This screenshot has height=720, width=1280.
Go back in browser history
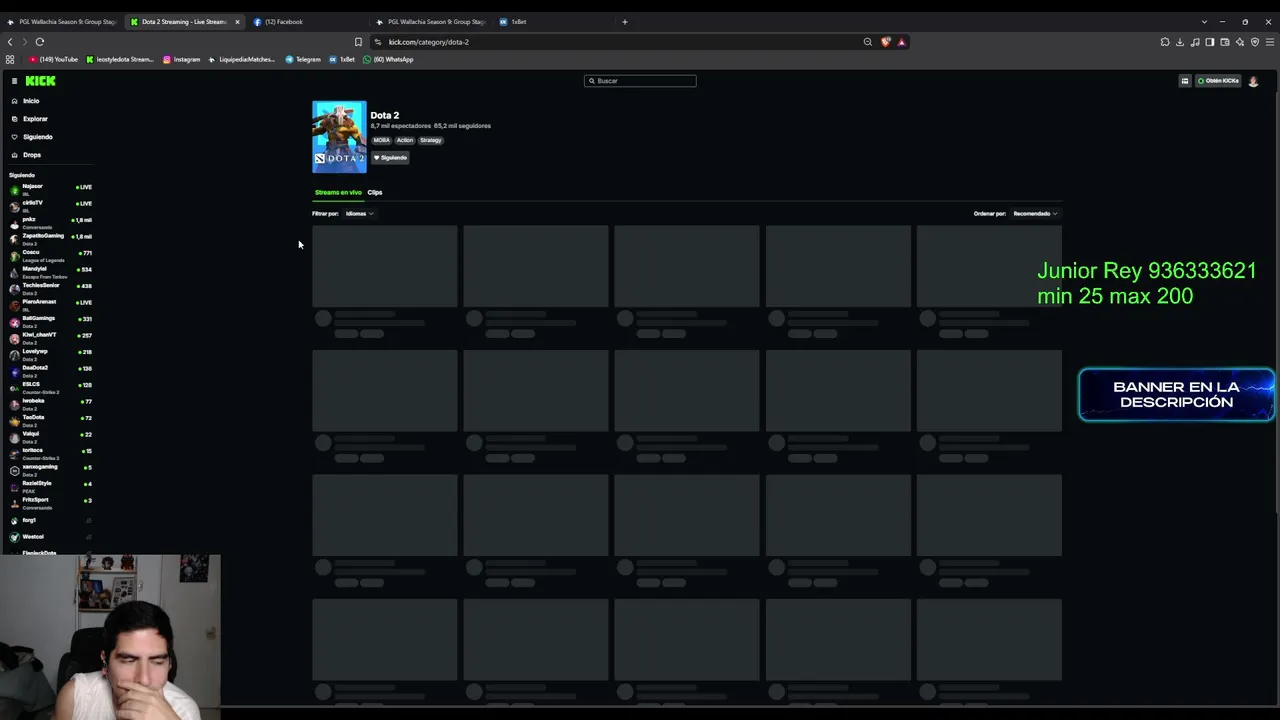(x=10, y=42)
